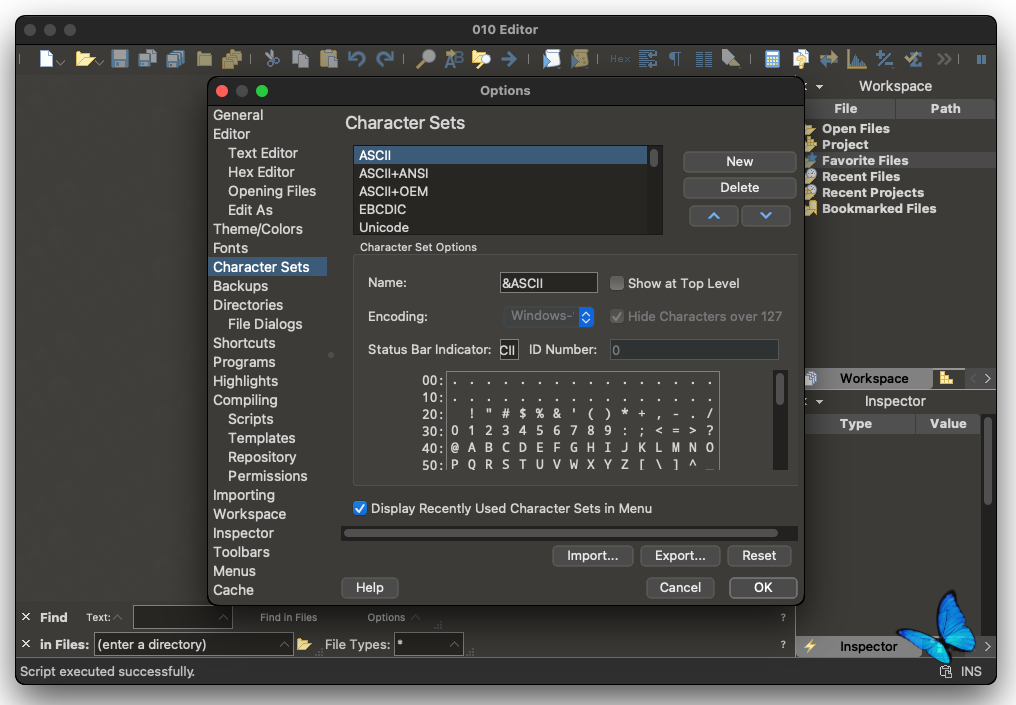Viewport: 1016px width, 705px height.
Task: Click the hex operations plus-minus icon
Action: coord(884,59)
